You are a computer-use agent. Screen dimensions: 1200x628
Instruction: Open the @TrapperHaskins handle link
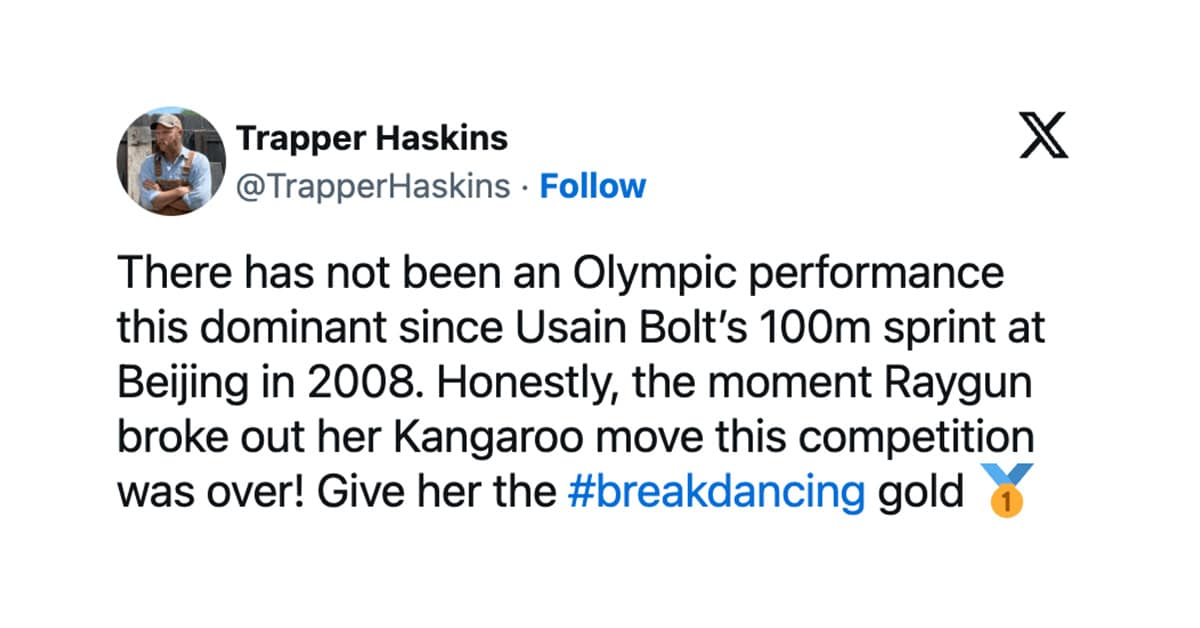point(372,187)
